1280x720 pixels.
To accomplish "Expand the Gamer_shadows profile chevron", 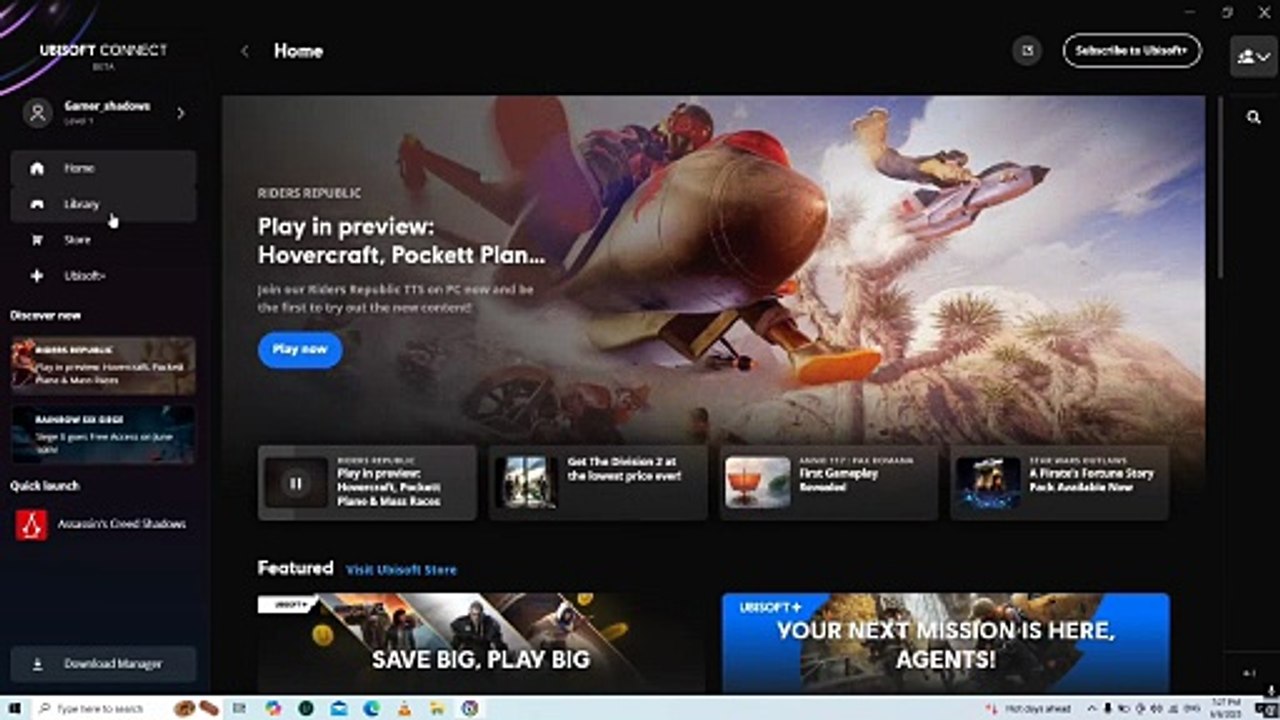I will pyautogui.click(x=181, y=113).
